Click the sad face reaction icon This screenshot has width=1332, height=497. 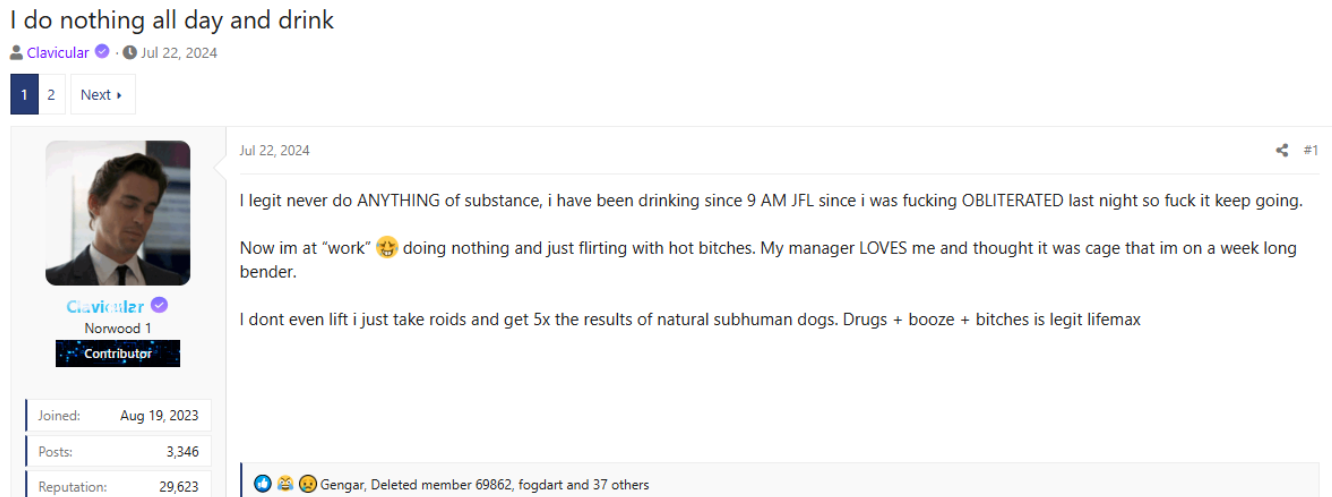308,484
